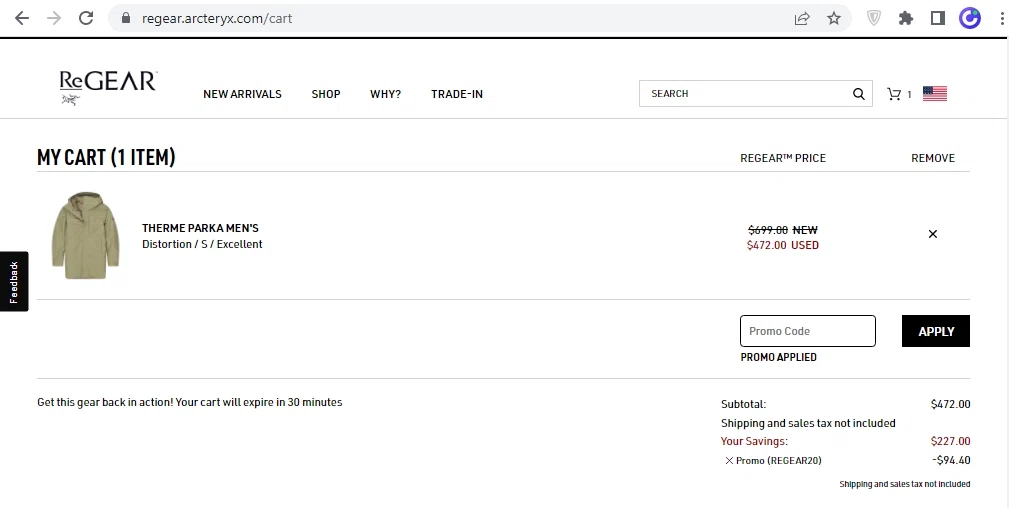The width and height of the screenshot is (1009, 508).
Task: Open the Why? page
Action: (x=385, y=94)
